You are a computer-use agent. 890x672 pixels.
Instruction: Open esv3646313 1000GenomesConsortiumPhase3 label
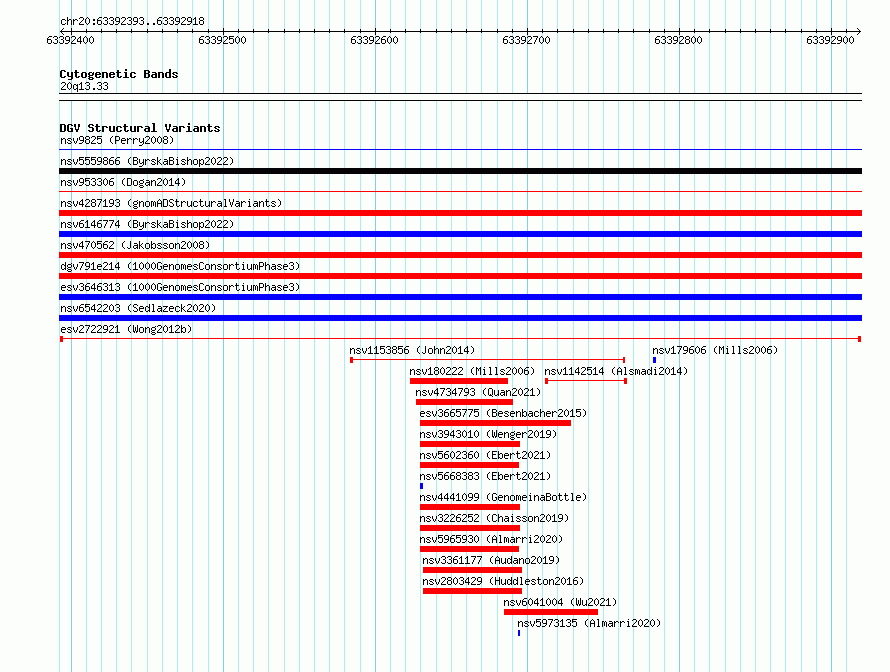point(180,287)
